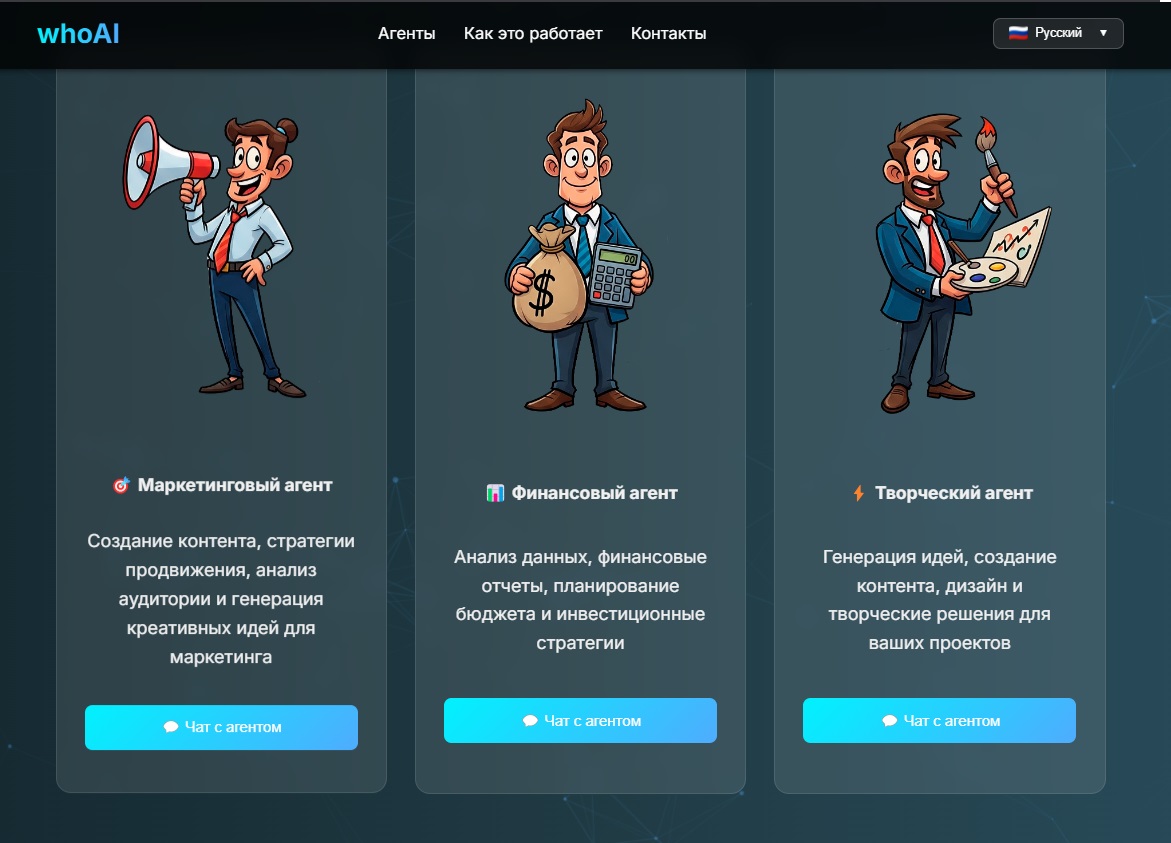This screenshot has width=1171, height=843.
Task: Click the creative agent painter illustration
Action: point(962,263)
